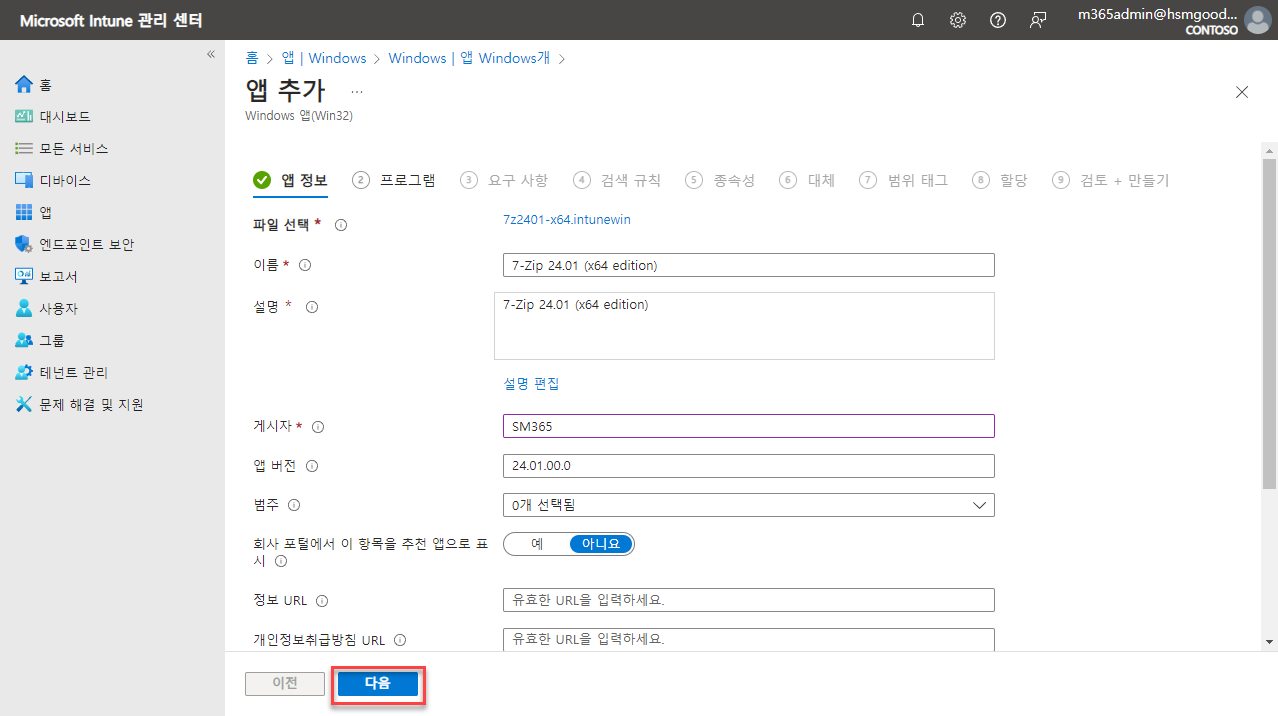Click the 그룹 groups icon
This screenshot has height=716, width=1278.
[24, 339]
